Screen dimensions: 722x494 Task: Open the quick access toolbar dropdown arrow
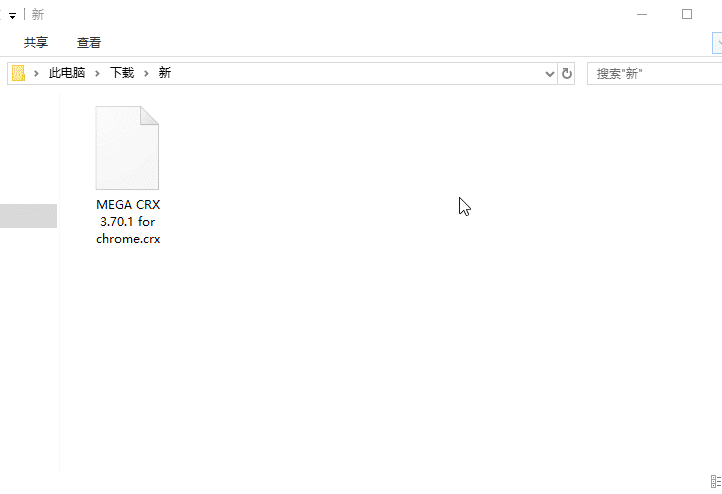[x=12, y=16]
